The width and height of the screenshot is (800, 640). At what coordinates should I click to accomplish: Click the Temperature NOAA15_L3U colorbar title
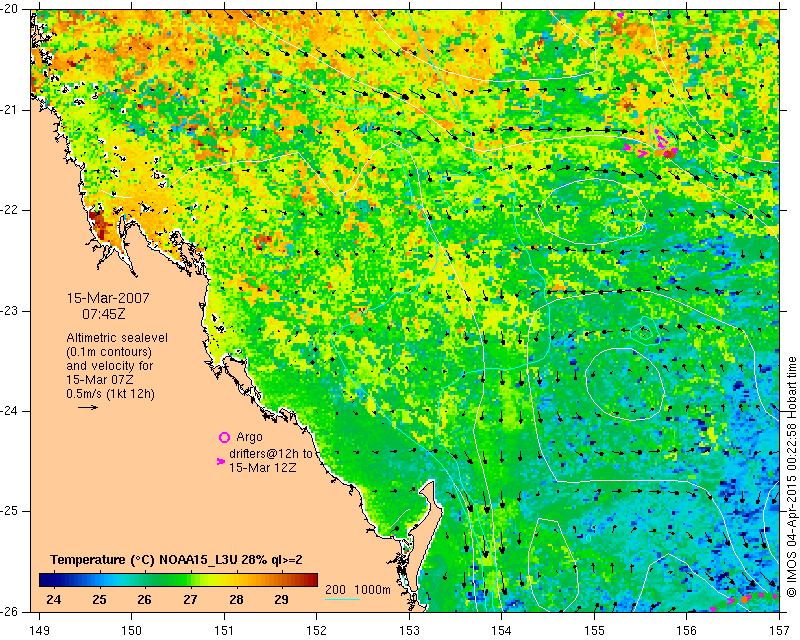click(177, 560)
